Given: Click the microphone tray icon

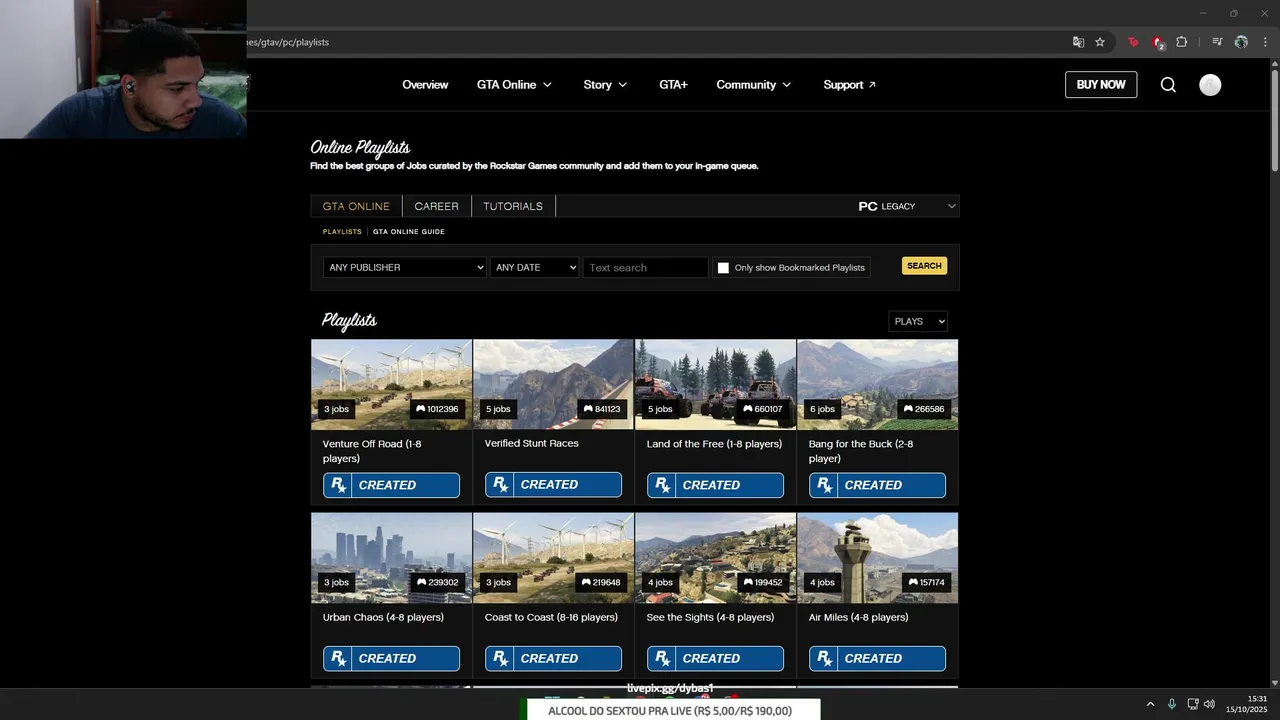Looking at the screenshot, I should pyautogui.click(x=1172, y=704).
